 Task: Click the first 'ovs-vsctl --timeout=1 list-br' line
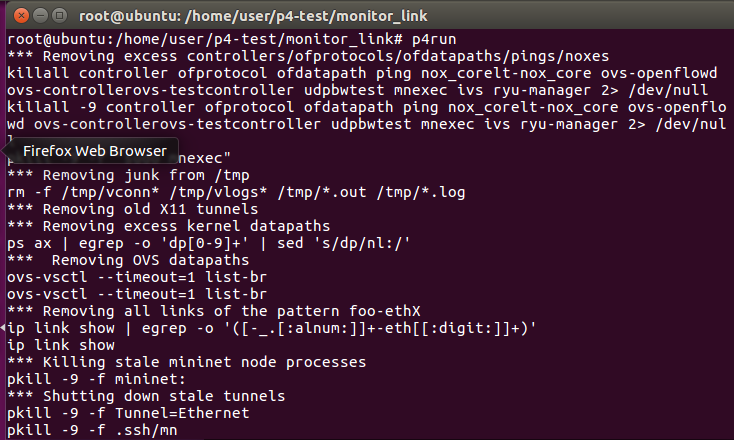pyautogui.click(x=137, y=277)
